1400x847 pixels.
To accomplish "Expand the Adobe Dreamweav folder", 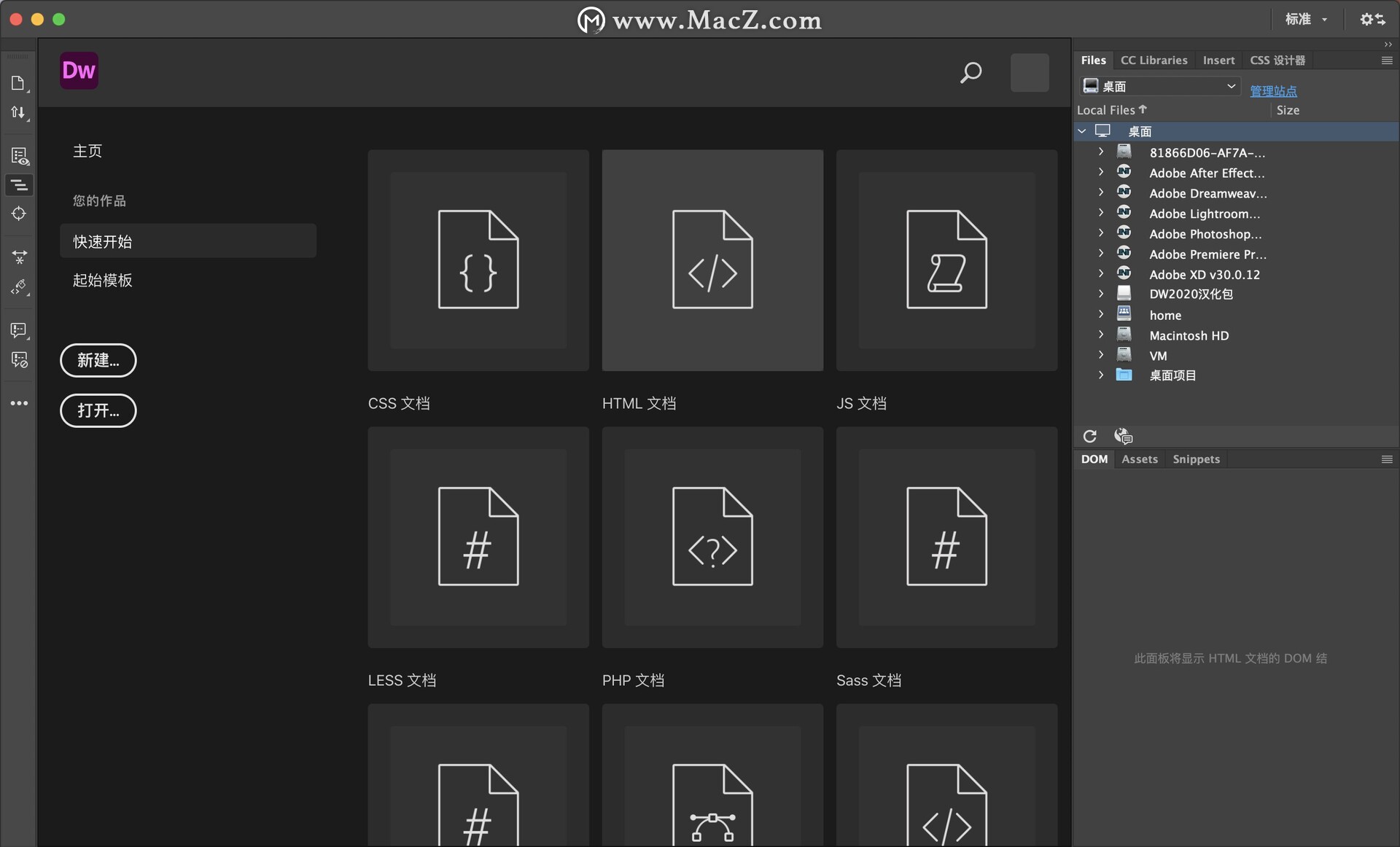I will (1101, 192).
